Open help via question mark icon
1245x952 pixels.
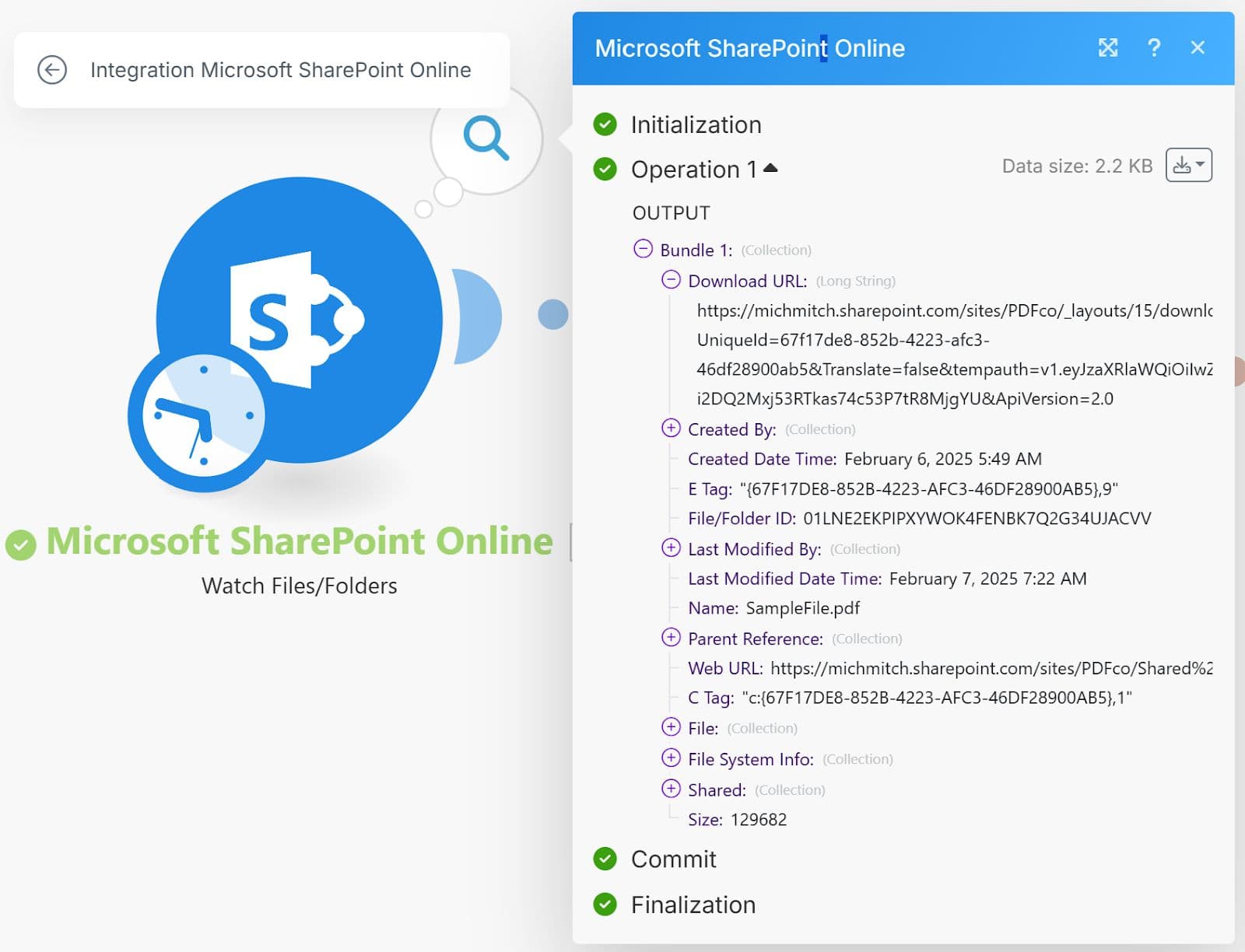point(1154,48)
